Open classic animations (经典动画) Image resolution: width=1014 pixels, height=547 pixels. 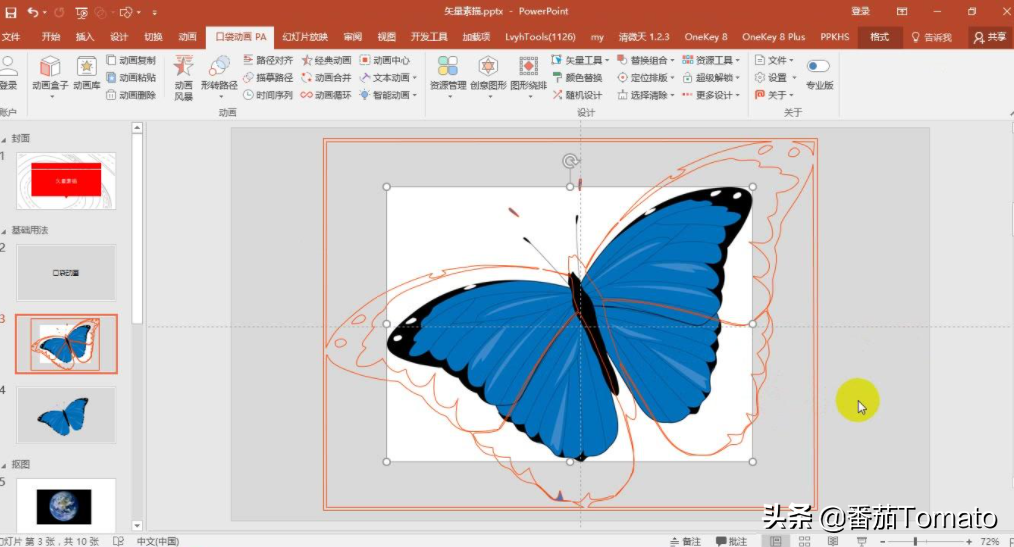click(326, 60)
